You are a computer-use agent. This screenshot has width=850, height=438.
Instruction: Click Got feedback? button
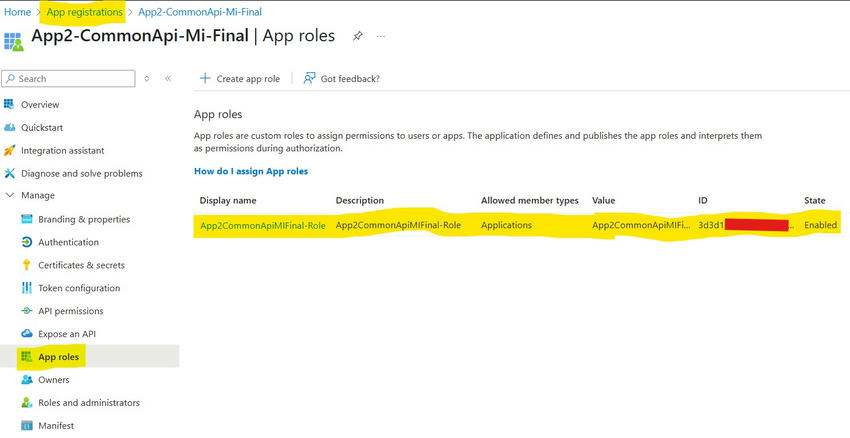coord(342,79)
